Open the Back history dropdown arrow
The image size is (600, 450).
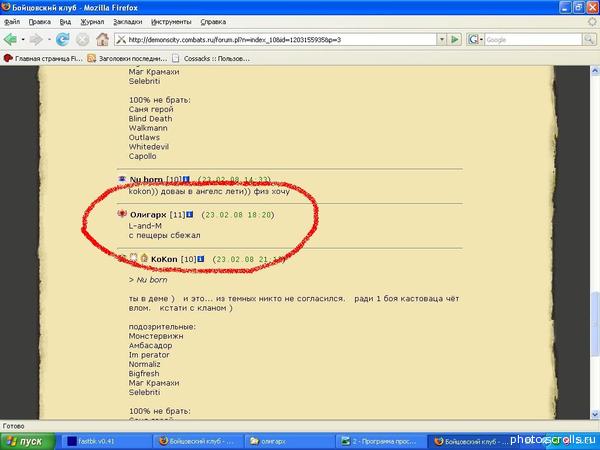[x=23, y=39]
